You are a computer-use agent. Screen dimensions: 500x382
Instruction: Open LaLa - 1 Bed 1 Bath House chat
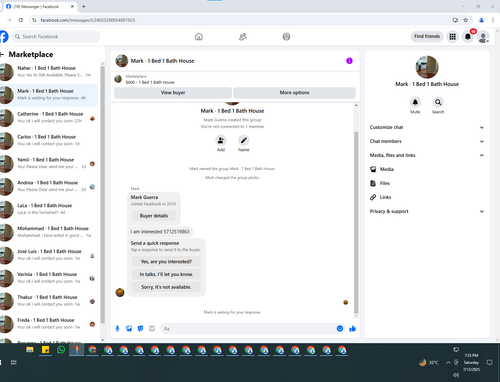(49, 209)
